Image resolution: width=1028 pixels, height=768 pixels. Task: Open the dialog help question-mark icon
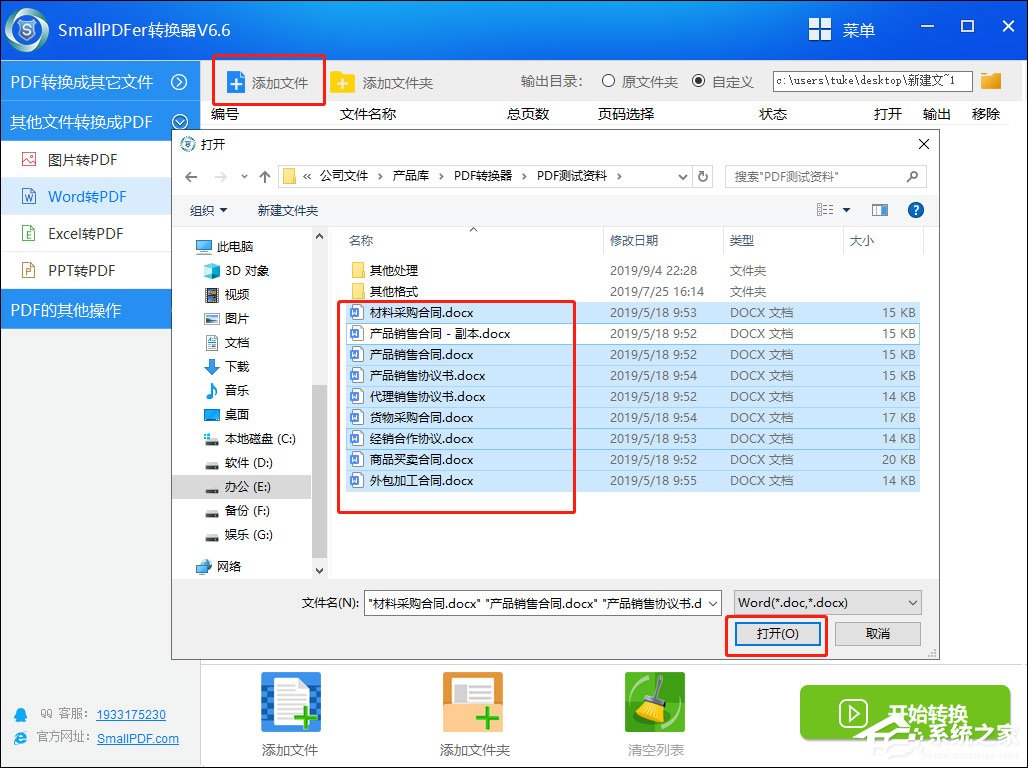[x=916, y=210]
